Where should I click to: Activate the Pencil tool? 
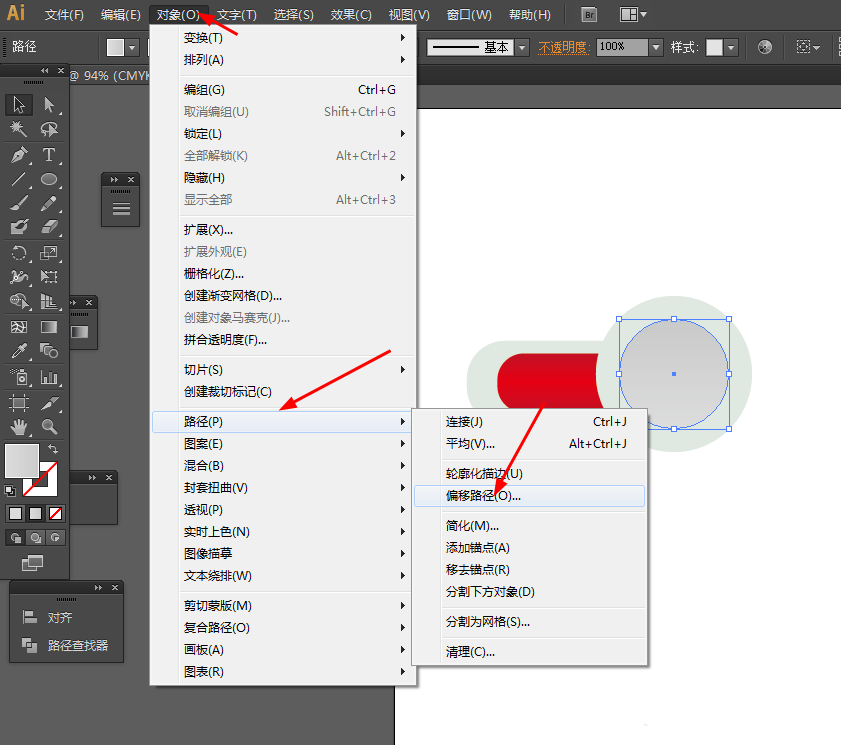[x=49, y=203]
